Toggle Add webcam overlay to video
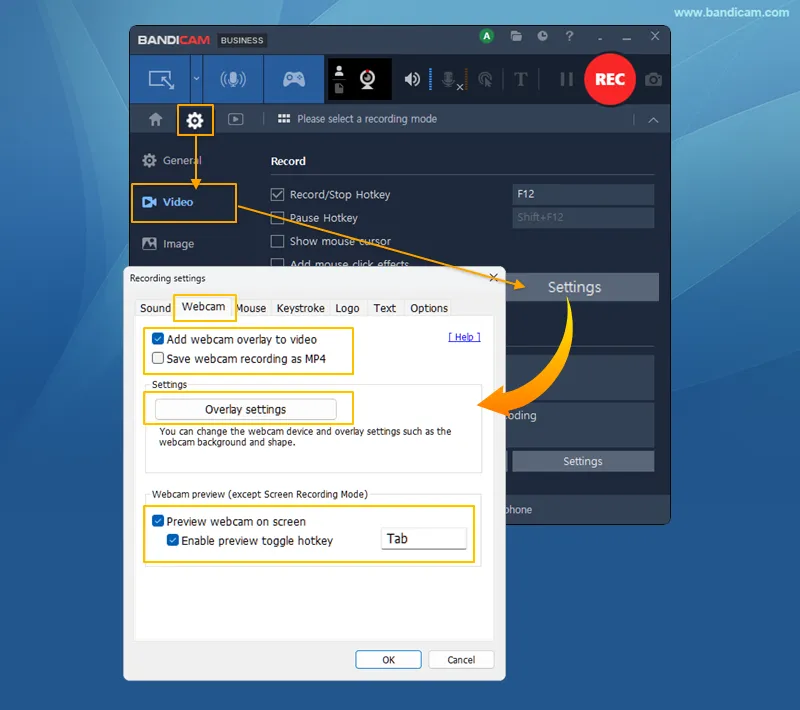800x710 pixels. coord(158,339)
